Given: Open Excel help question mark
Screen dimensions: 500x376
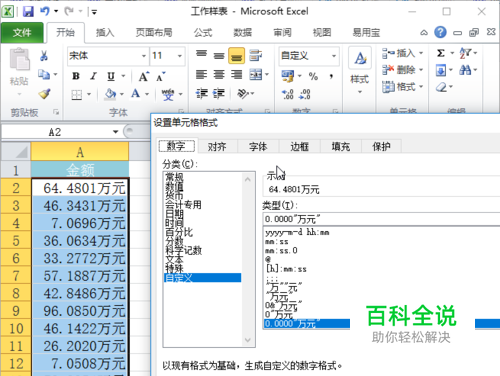Looking at the screenshot, I should pyautogui.click(x=440, y=32).
